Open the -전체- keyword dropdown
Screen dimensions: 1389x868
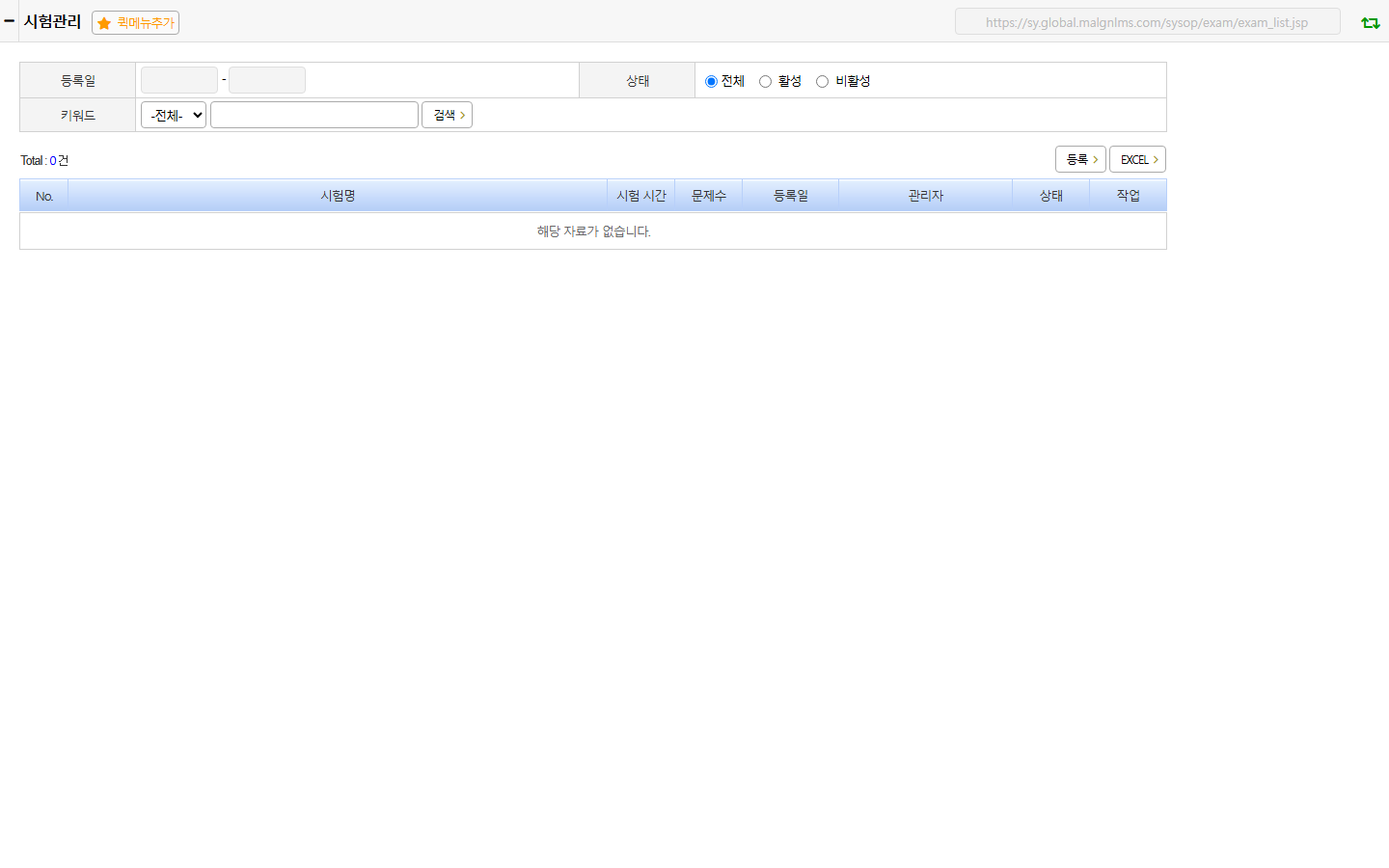tap(174, 115)
